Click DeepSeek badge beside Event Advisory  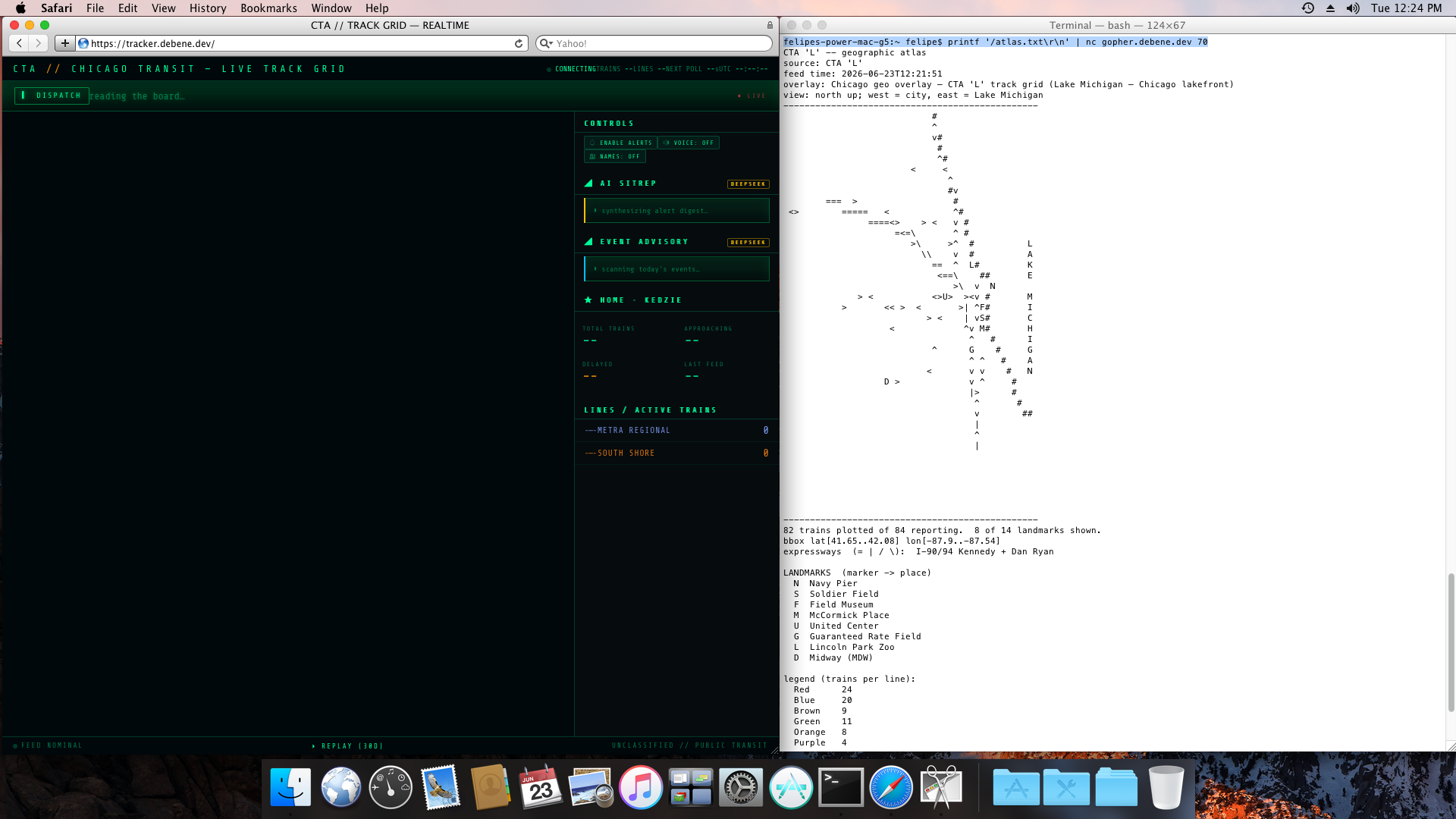(x=748, y=242)
